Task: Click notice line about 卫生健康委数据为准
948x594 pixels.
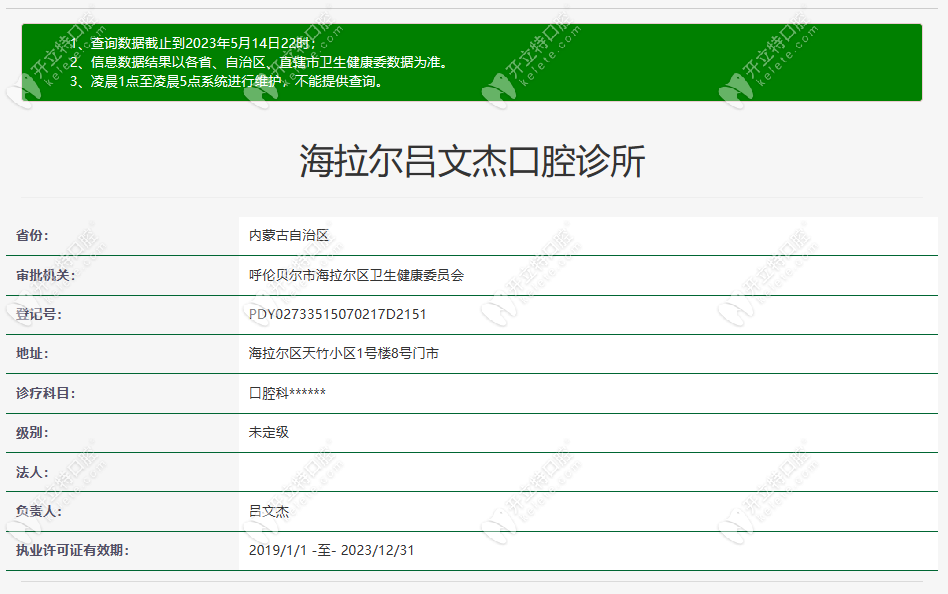Action: (x=261, y=62)
